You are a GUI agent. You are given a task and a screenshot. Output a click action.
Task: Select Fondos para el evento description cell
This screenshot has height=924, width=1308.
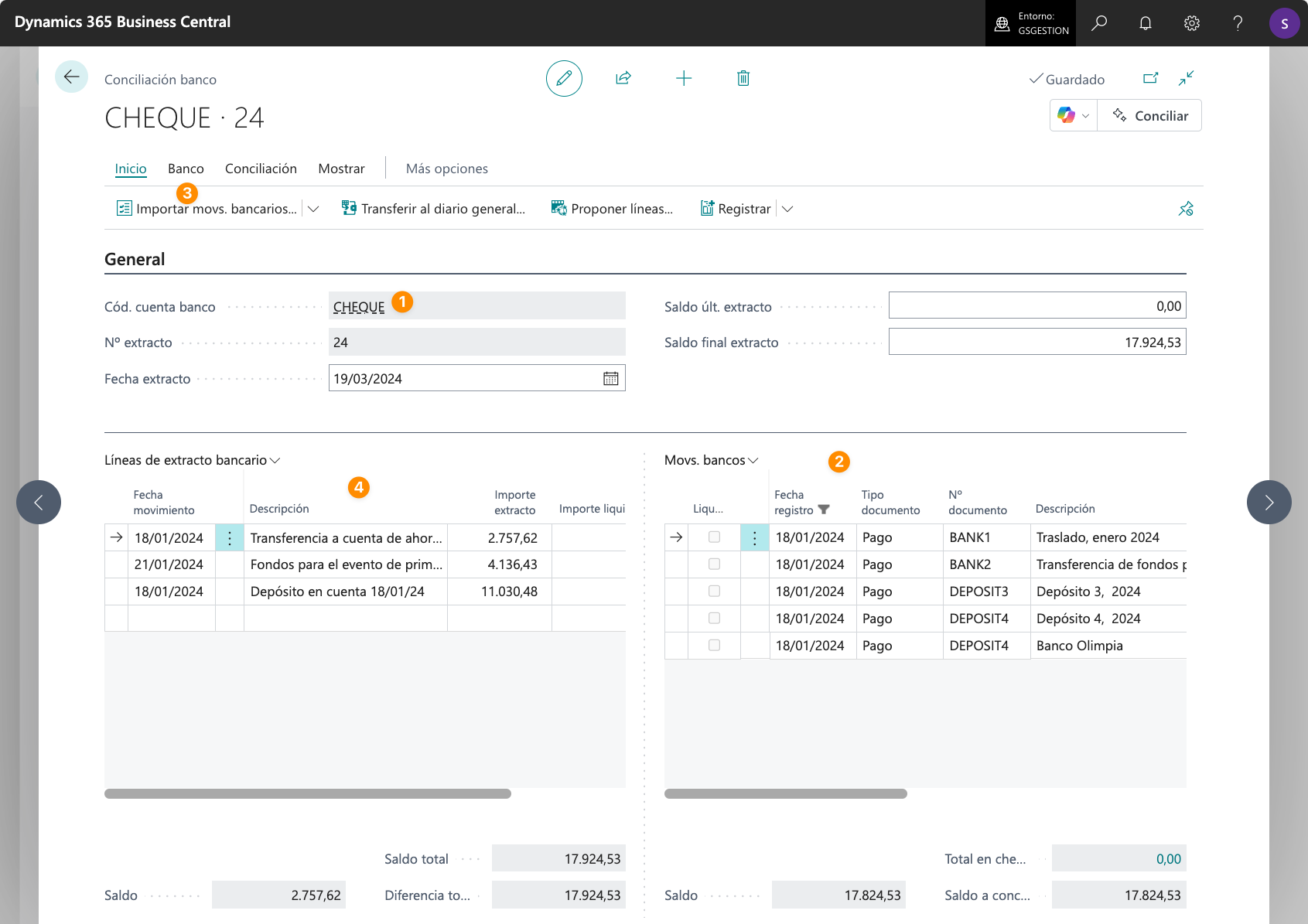(346, 564)
